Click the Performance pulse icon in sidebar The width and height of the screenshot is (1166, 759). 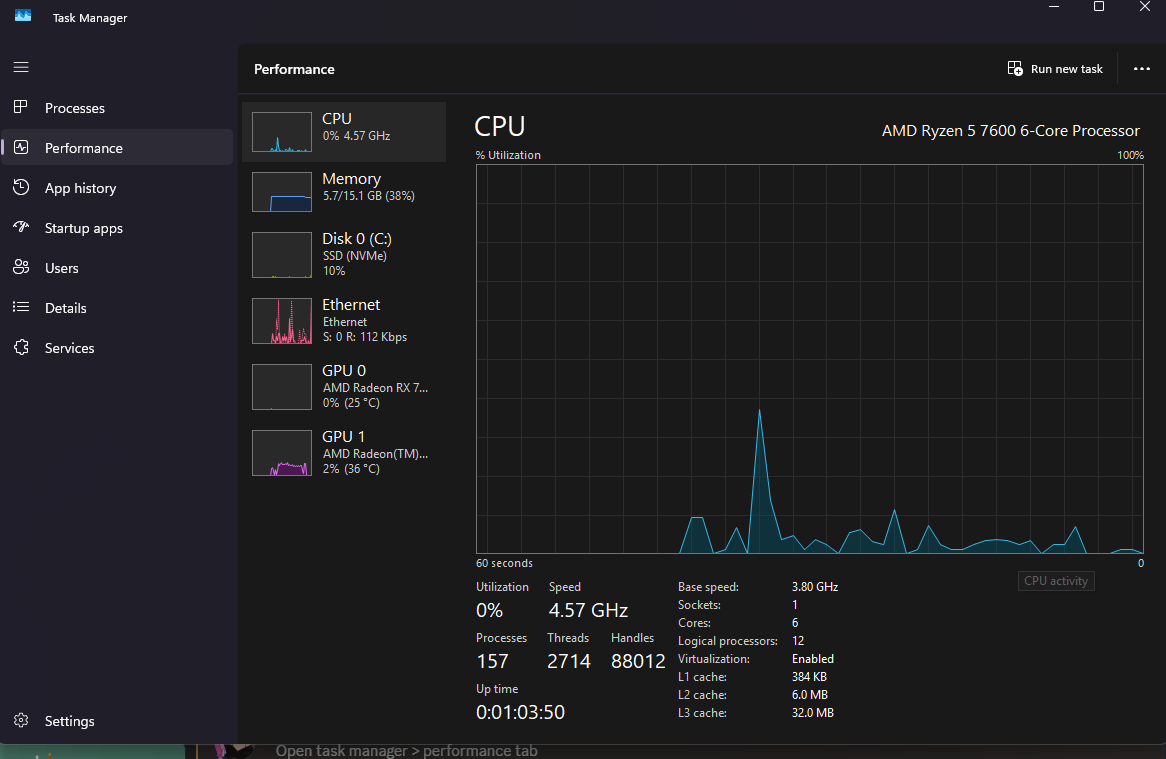21,147
